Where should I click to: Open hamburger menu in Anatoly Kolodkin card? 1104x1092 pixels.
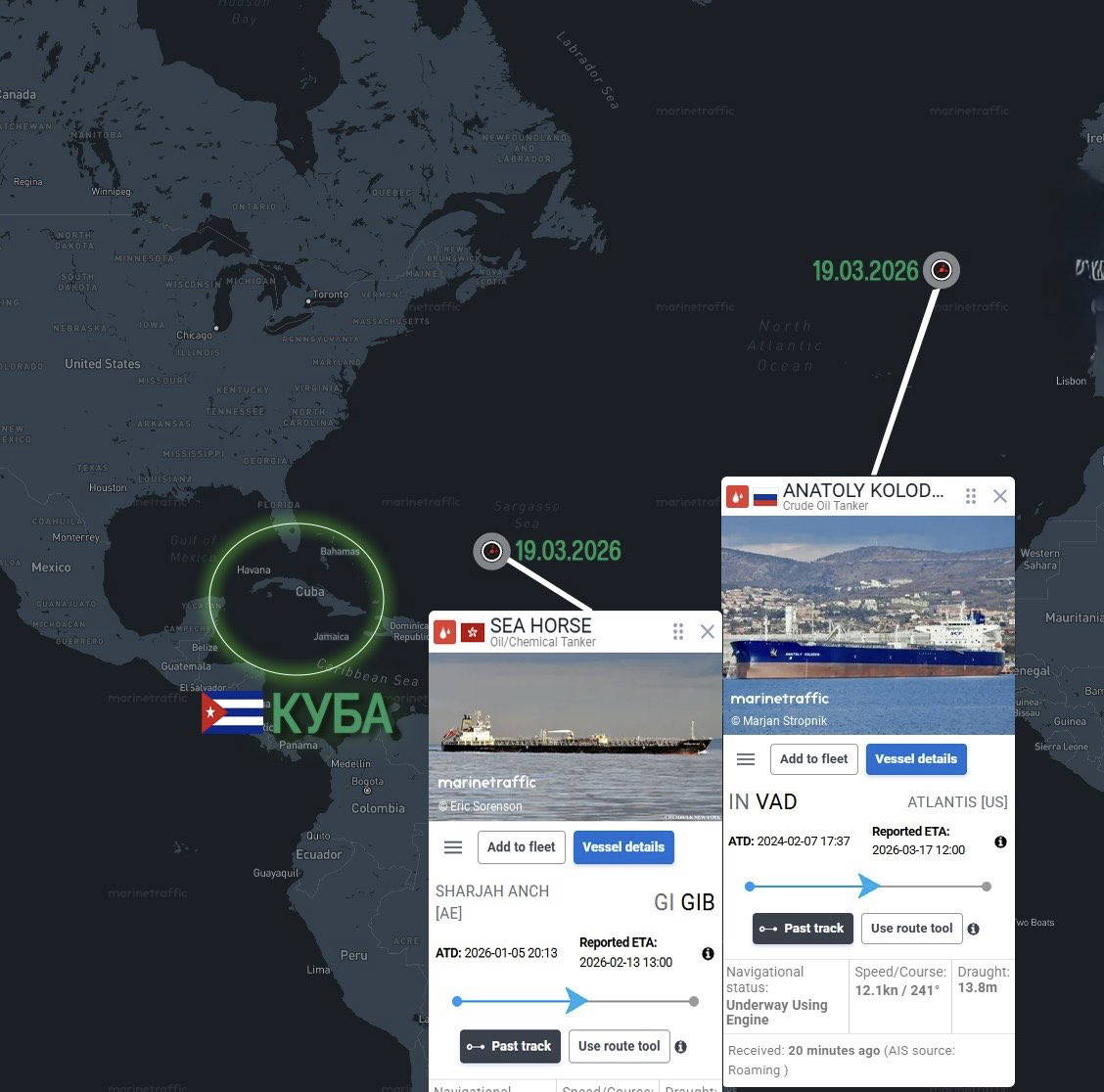745,759
